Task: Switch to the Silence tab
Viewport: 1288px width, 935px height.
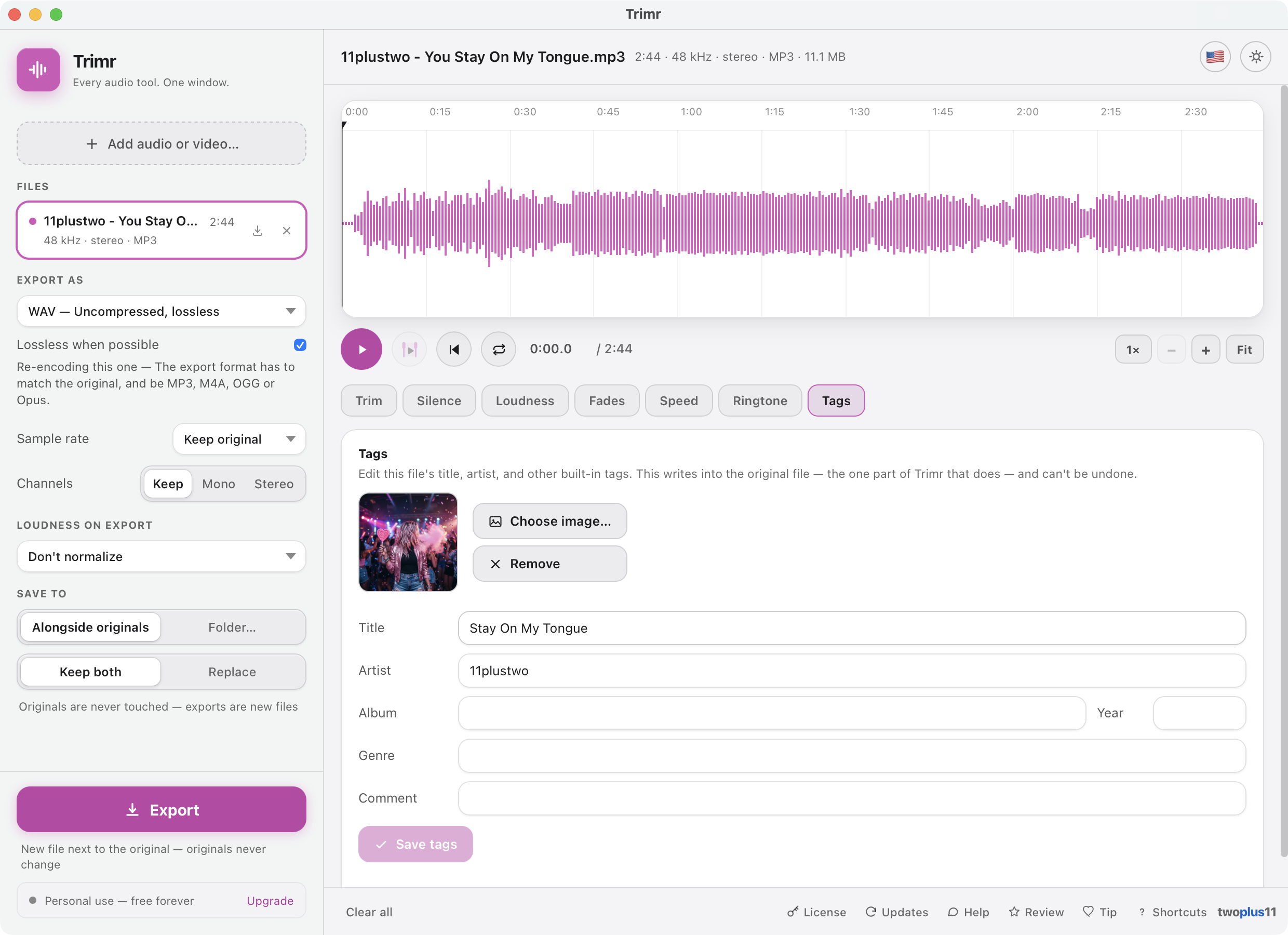Action: pyautogui.click(x=439, y=401)
